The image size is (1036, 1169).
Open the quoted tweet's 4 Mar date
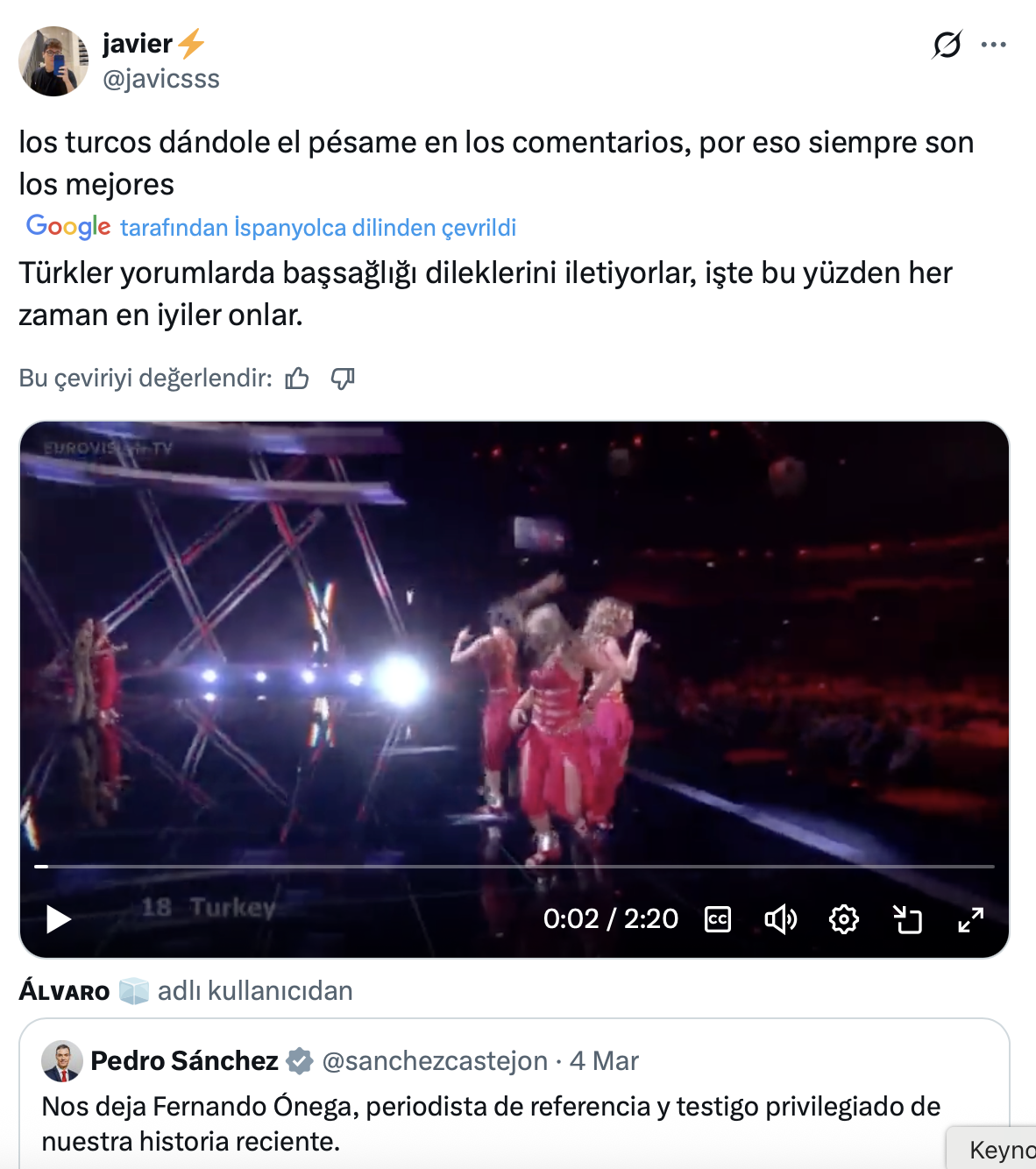pyautogui.click(x=604, y=1061)
